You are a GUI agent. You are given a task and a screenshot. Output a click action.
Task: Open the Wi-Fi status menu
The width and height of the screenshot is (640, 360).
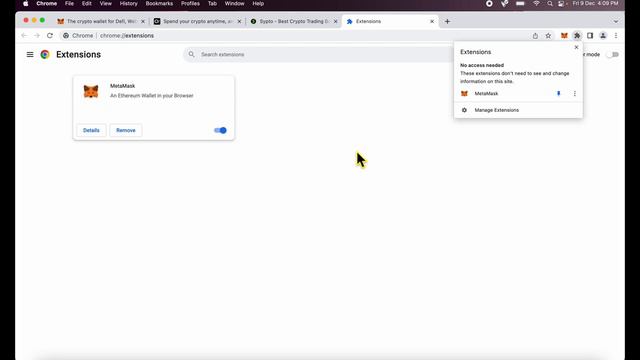(536, 4)
